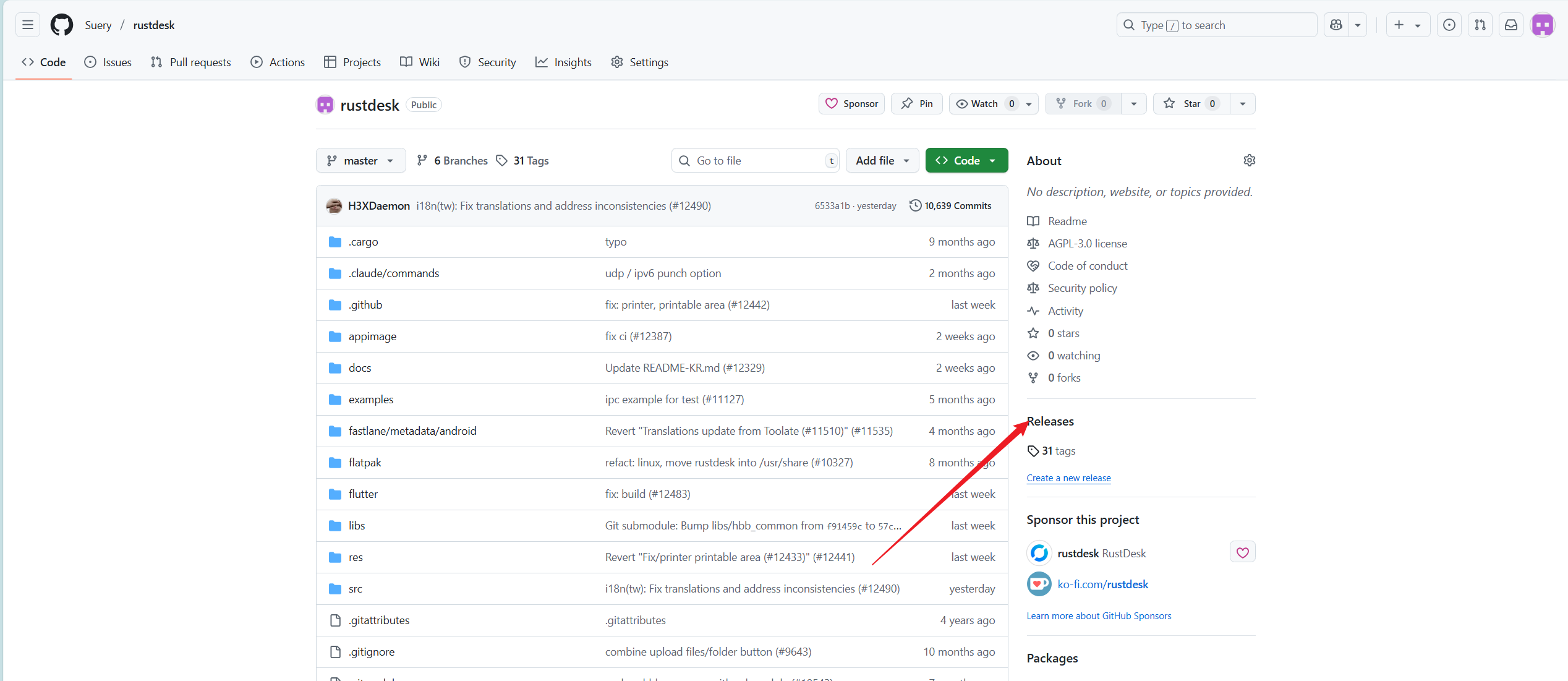Open the examples folder
This screenshot has height=681, width=1568.
(371, 400)
